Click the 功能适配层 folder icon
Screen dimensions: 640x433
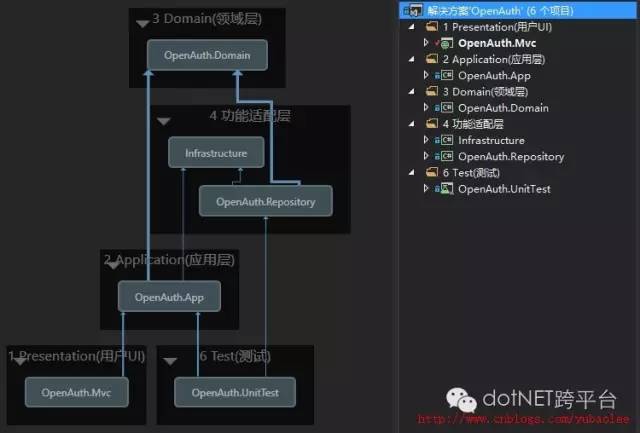point(432,124)
